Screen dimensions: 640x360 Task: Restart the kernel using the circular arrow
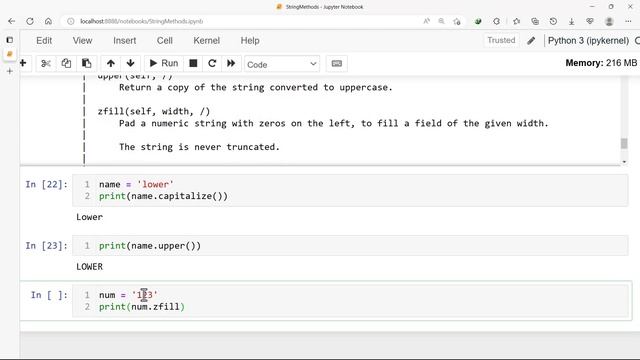click(x=212, y=63)
